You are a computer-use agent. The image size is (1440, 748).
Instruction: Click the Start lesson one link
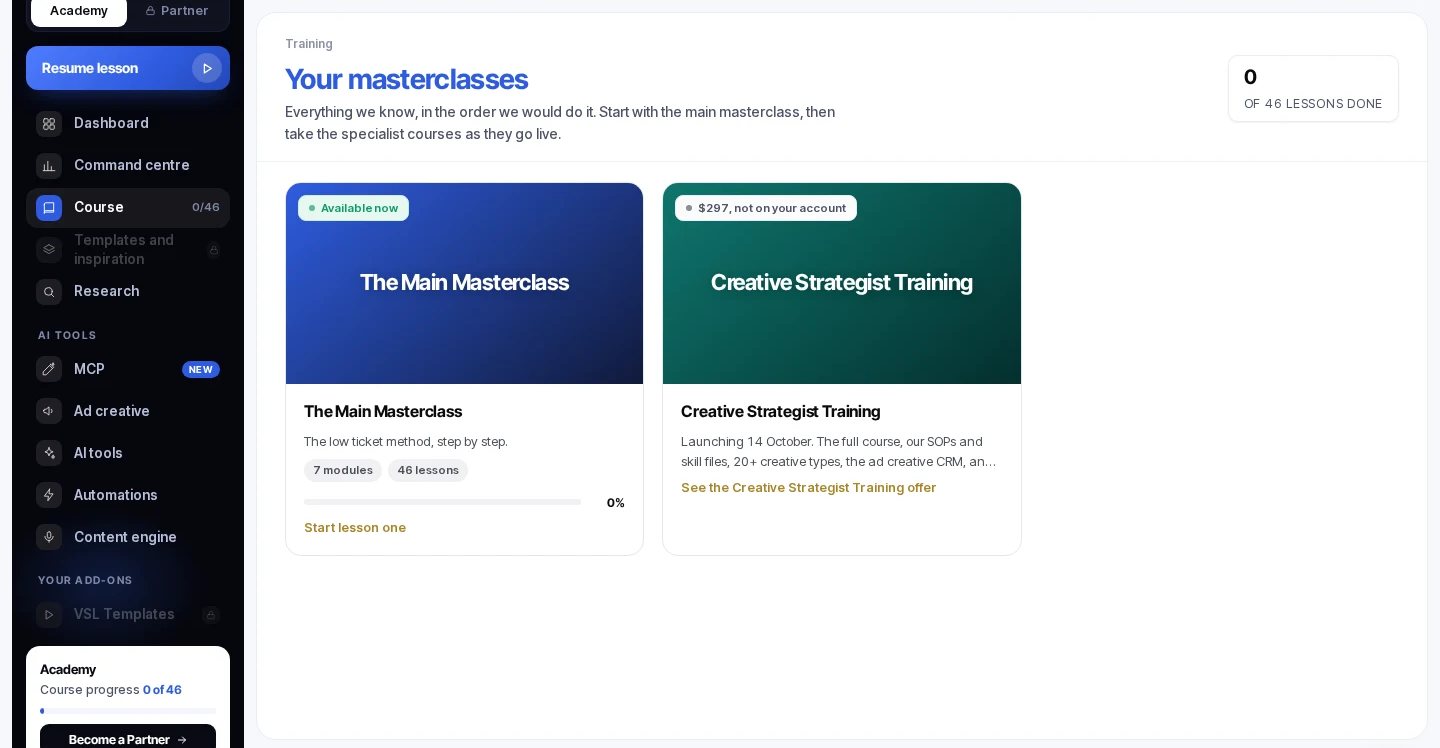click(355, 527)
